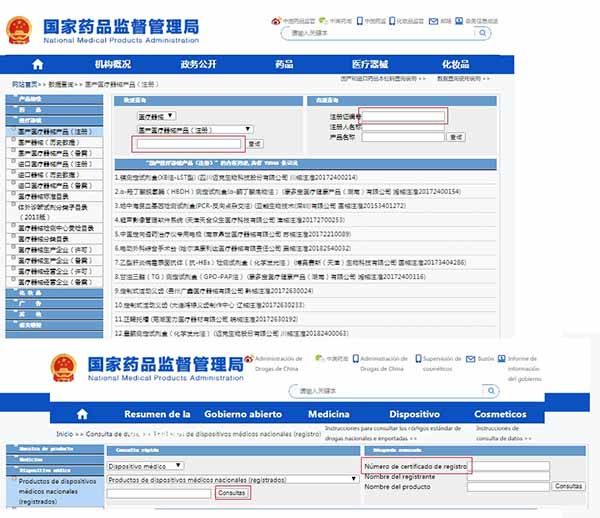Expand the 化妆品 sidebar section header
The image size is (600, 518).
point(54,293)
